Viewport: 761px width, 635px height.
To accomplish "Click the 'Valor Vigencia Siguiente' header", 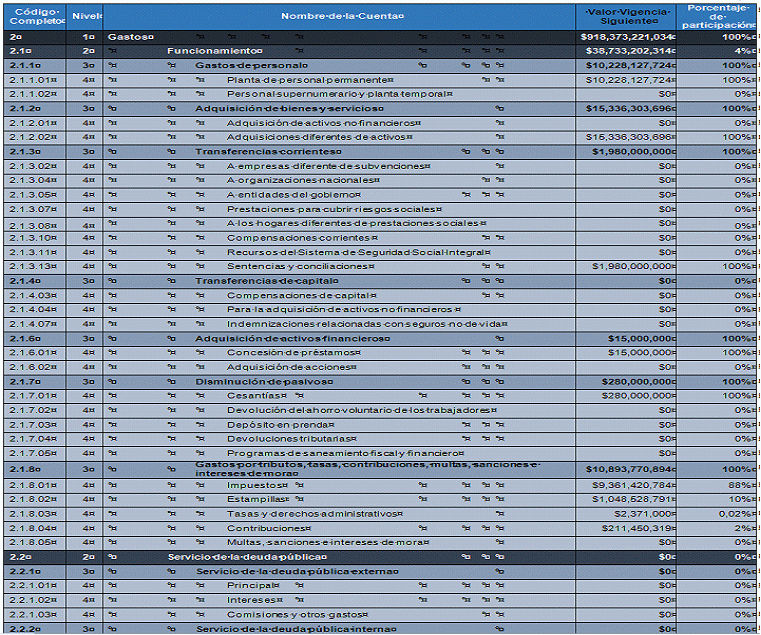I will (x=626, y=17).
